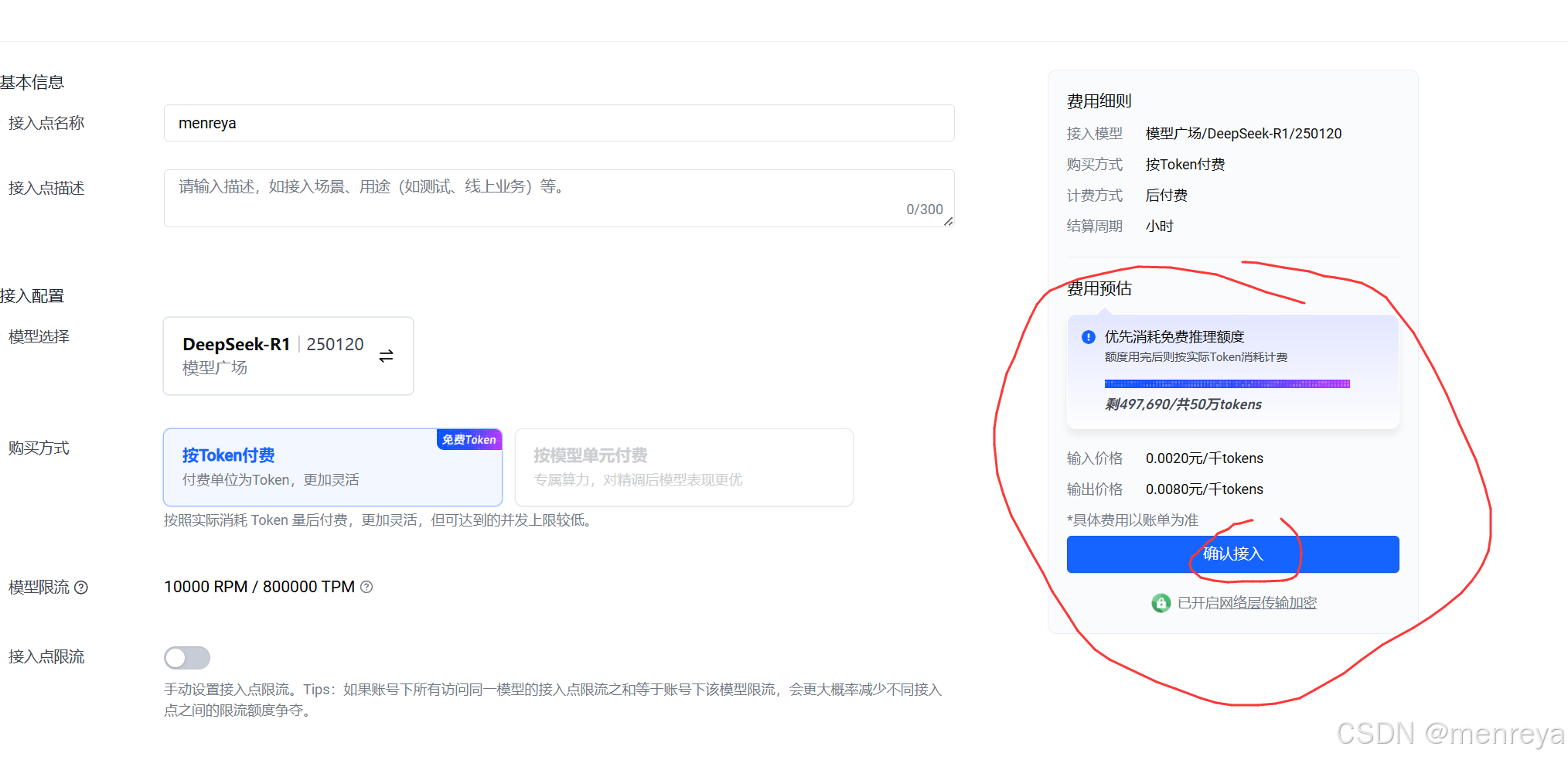
Task: Click the 免费Token badge
Action: click(469, 440)
